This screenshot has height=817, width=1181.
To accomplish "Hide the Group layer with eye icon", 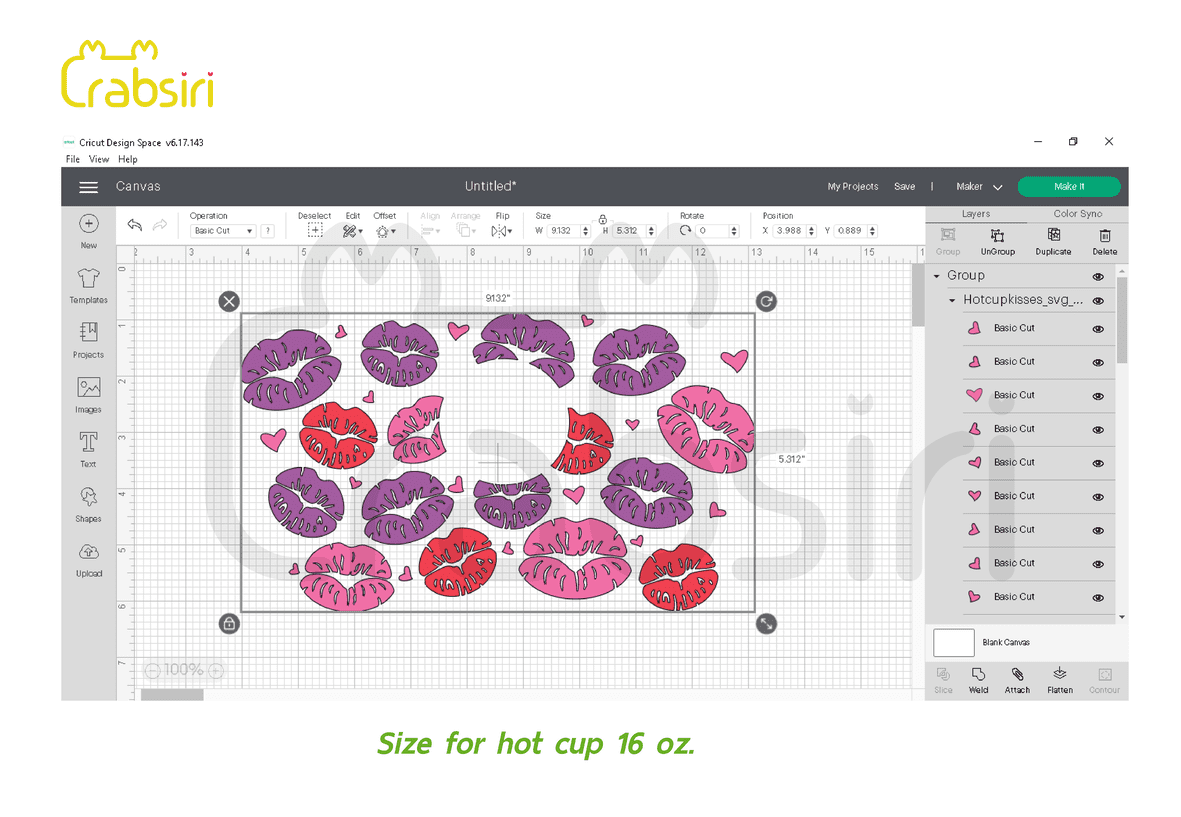I will [x=1098, y=276].
